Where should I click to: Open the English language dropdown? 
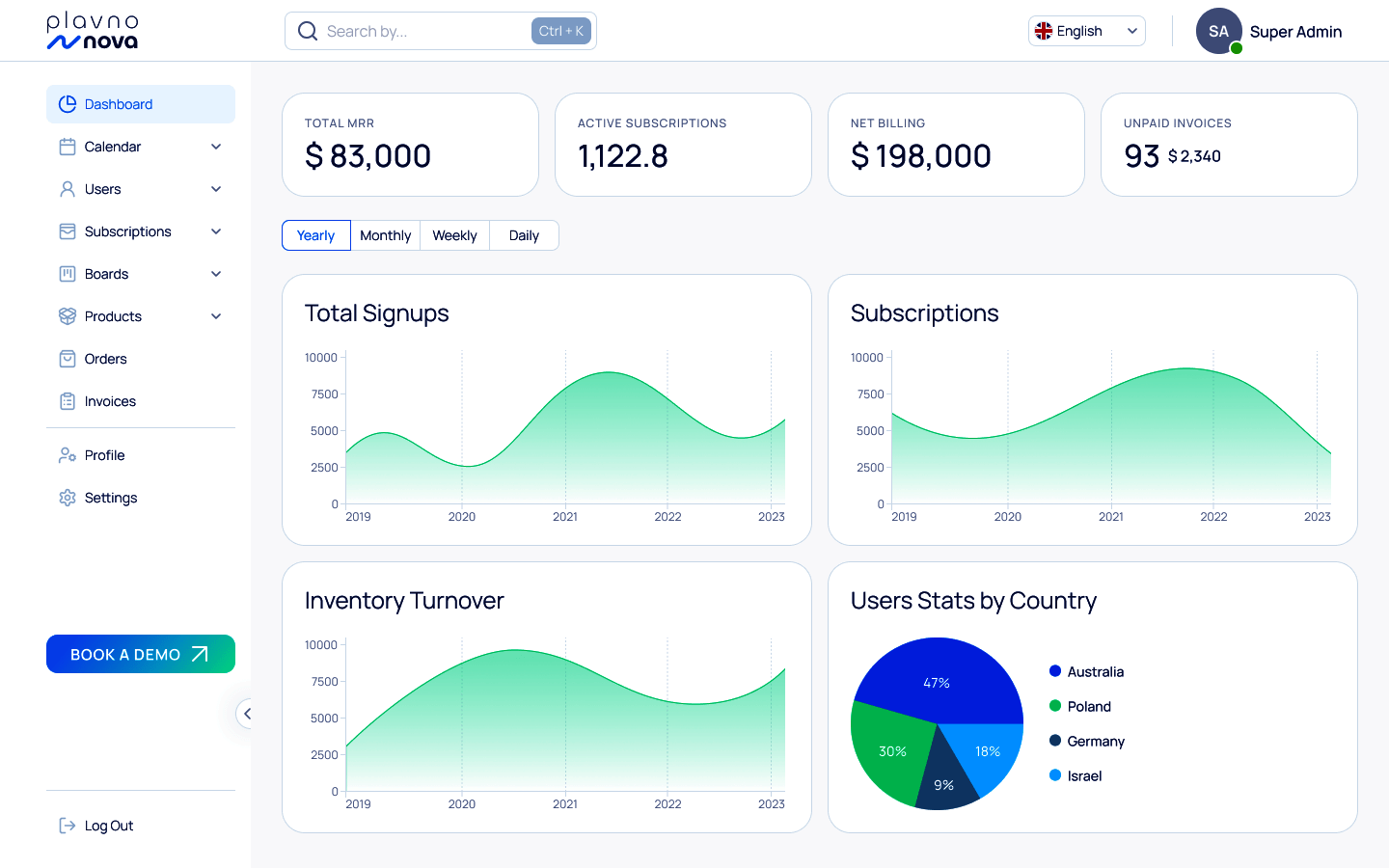point(1087,31)
